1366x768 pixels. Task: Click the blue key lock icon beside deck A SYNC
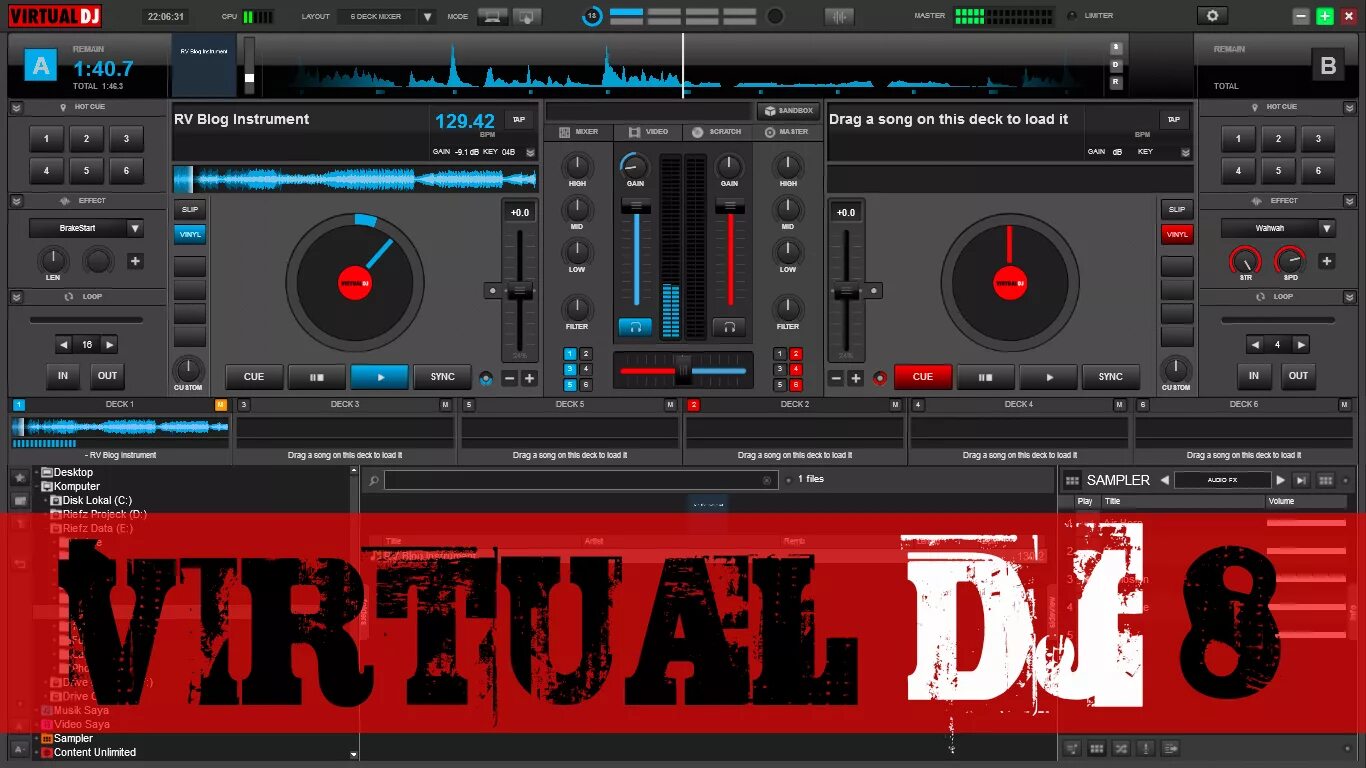486,378
